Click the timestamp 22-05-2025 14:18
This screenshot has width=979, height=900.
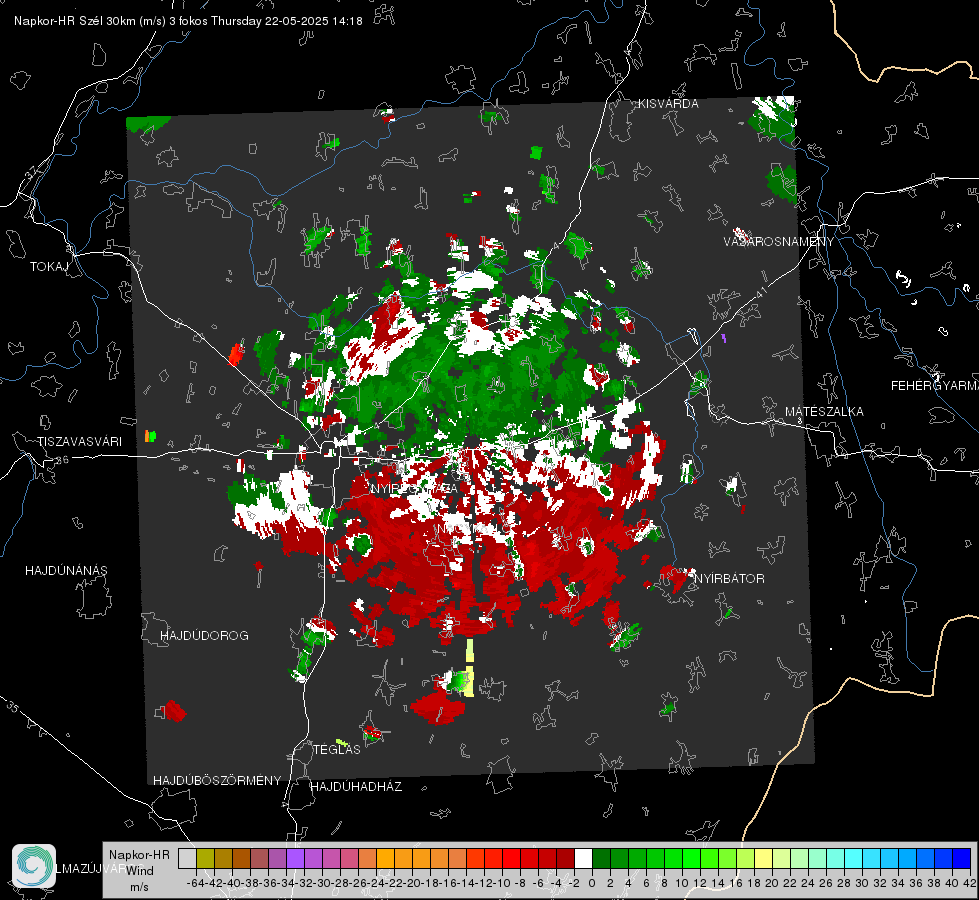[313, 21]
